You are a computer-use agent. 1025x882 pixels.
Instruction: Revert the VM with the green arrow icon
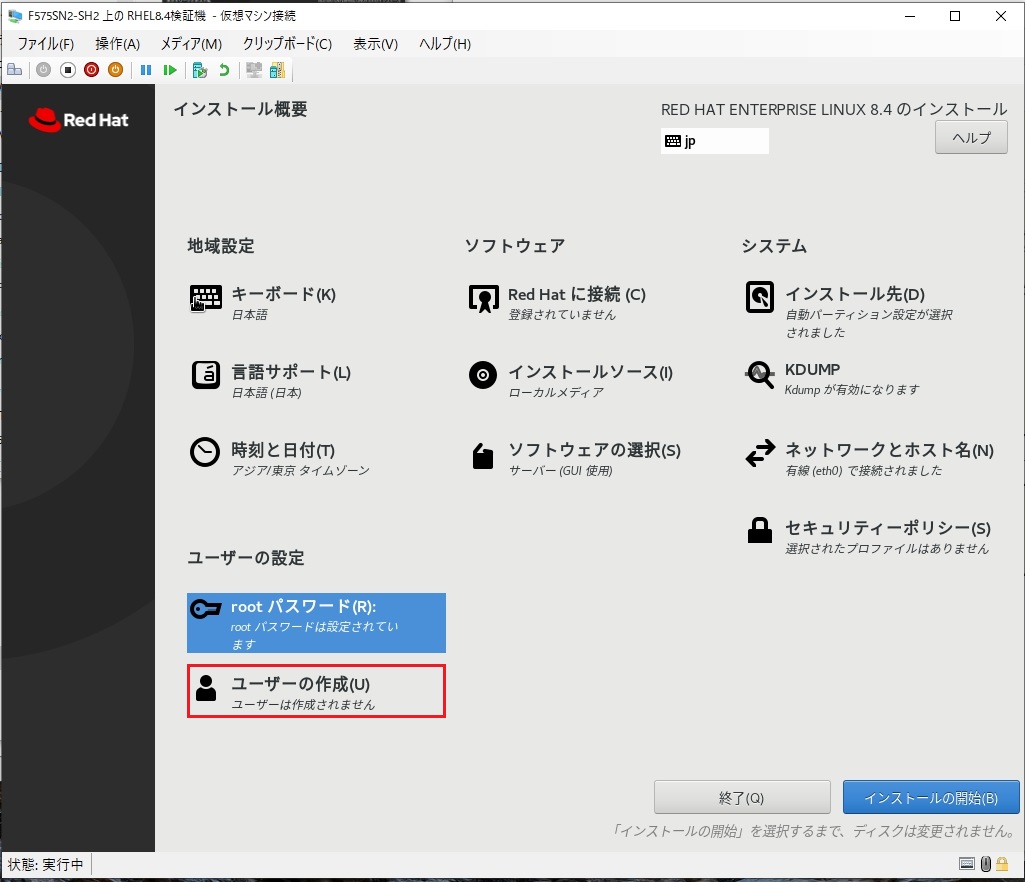click(224, 70)
